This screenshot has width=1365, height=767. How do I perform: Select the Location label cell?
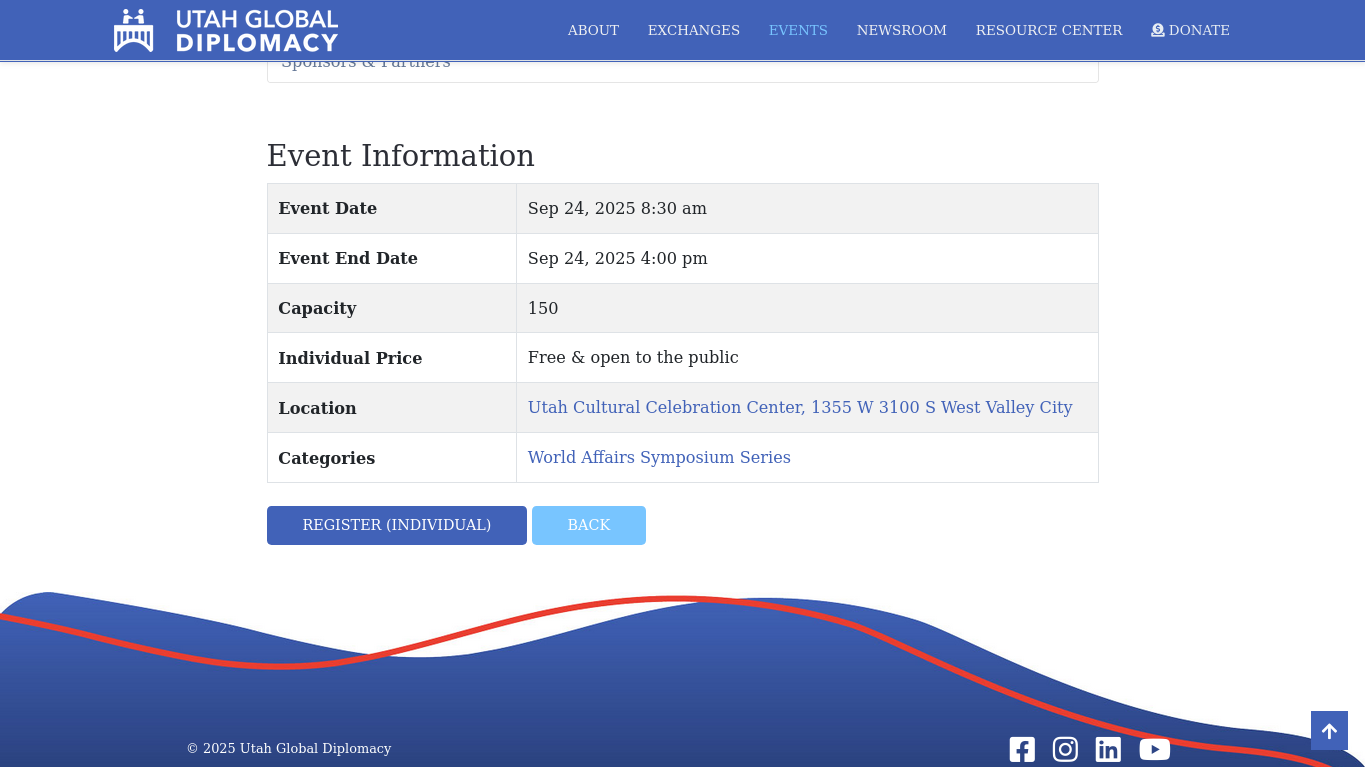[392, 408]
